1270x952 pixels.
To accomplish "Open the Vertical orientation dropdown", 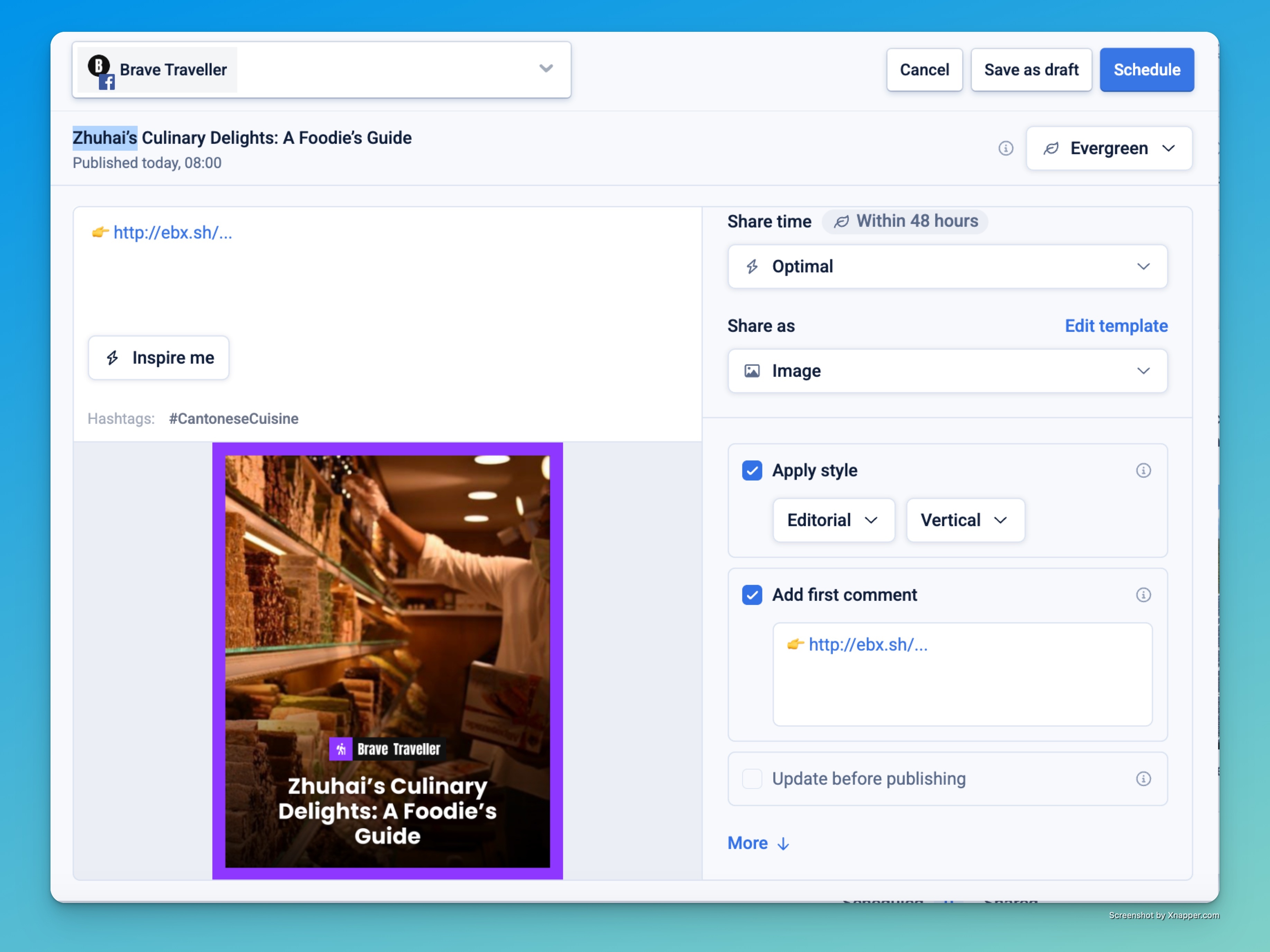I will tap(965, 521).
